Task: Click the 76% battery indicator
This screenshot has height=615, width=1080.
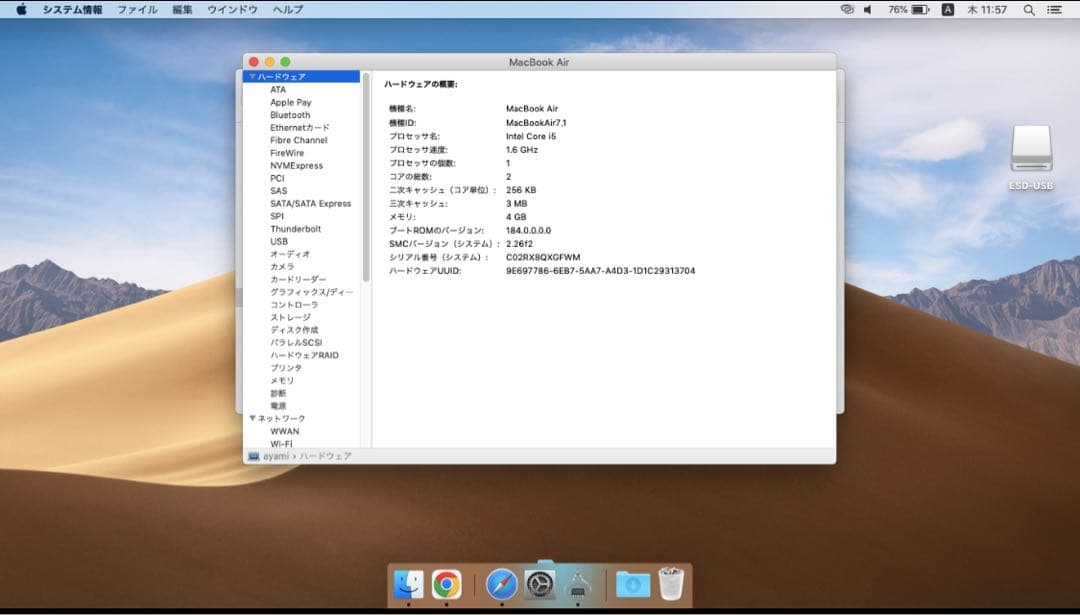Action: (908, 10)
